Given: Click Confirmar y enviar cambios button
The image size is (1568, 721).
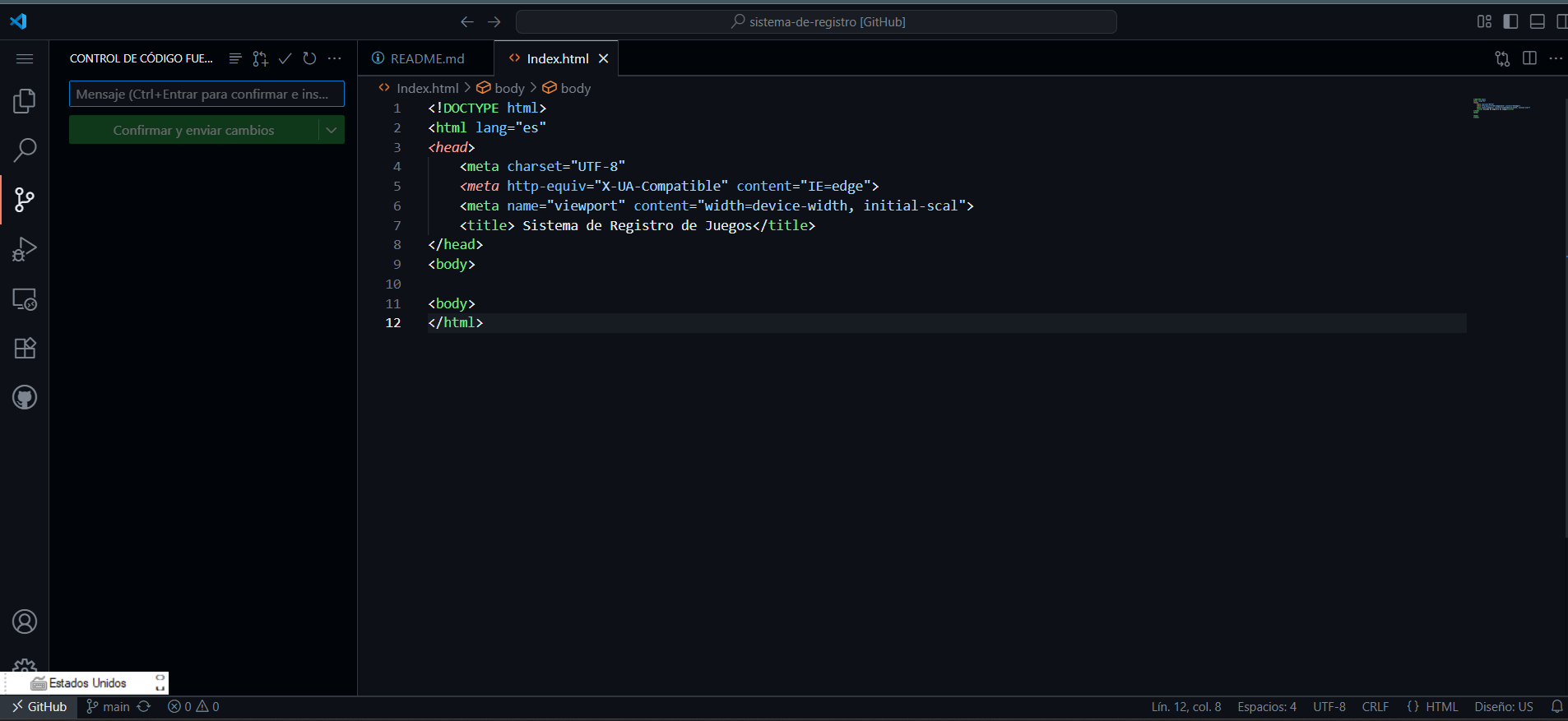Looking at the screenshot, I should point(193,130).
